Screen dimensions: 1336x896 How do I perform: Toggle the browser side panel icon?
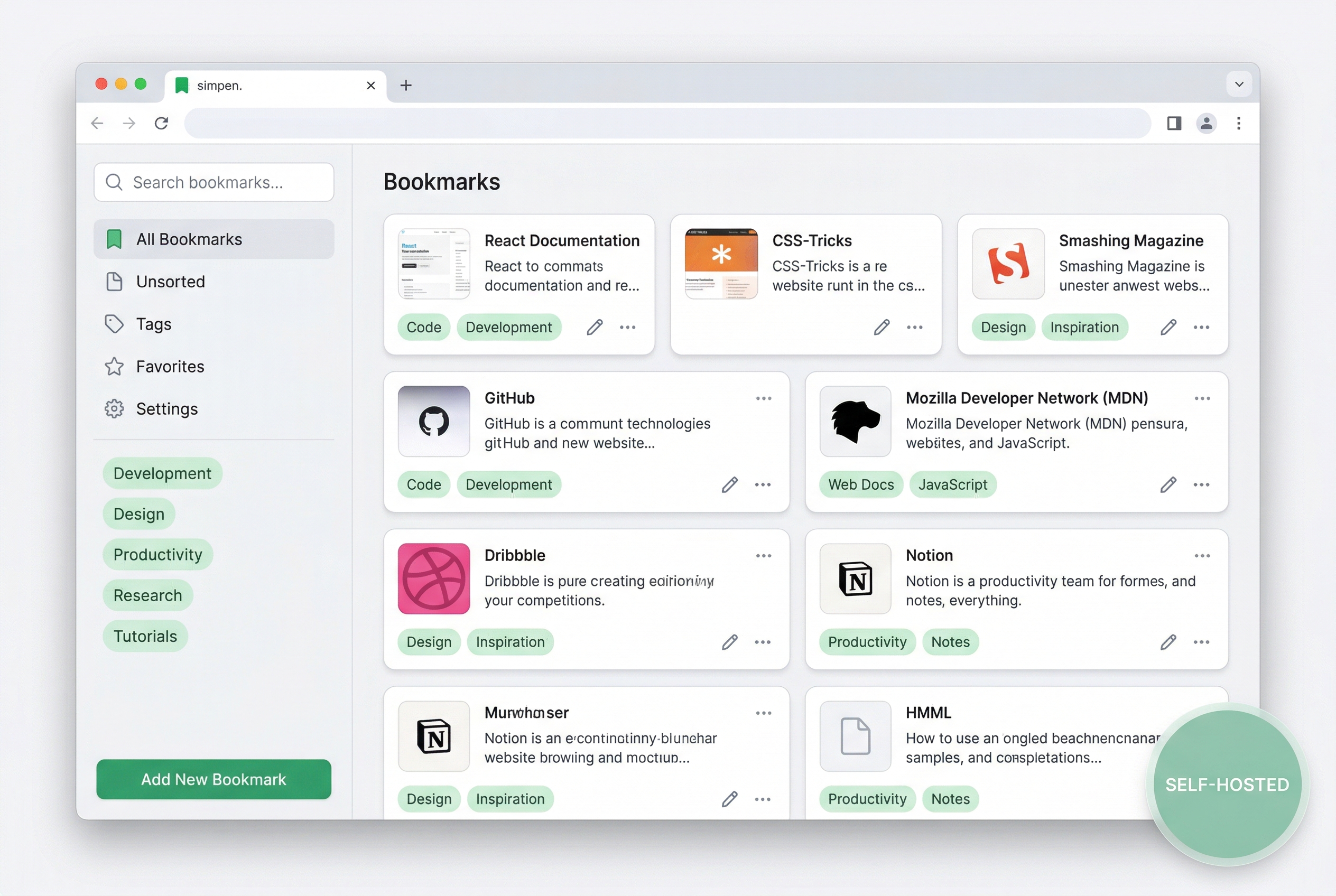click(1174, 123)
